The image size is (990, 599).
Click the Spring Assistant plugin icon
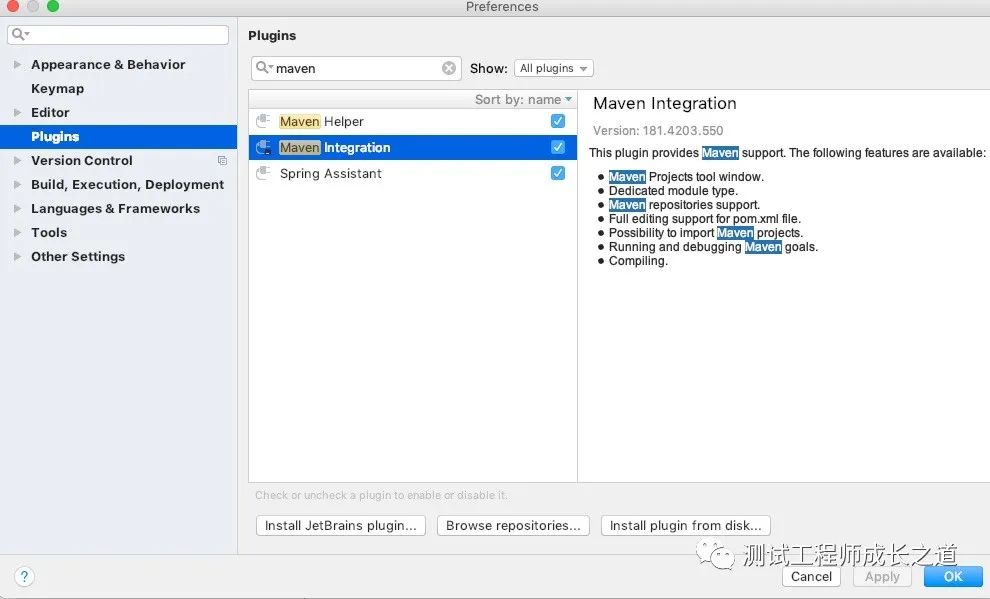[263, 174]
